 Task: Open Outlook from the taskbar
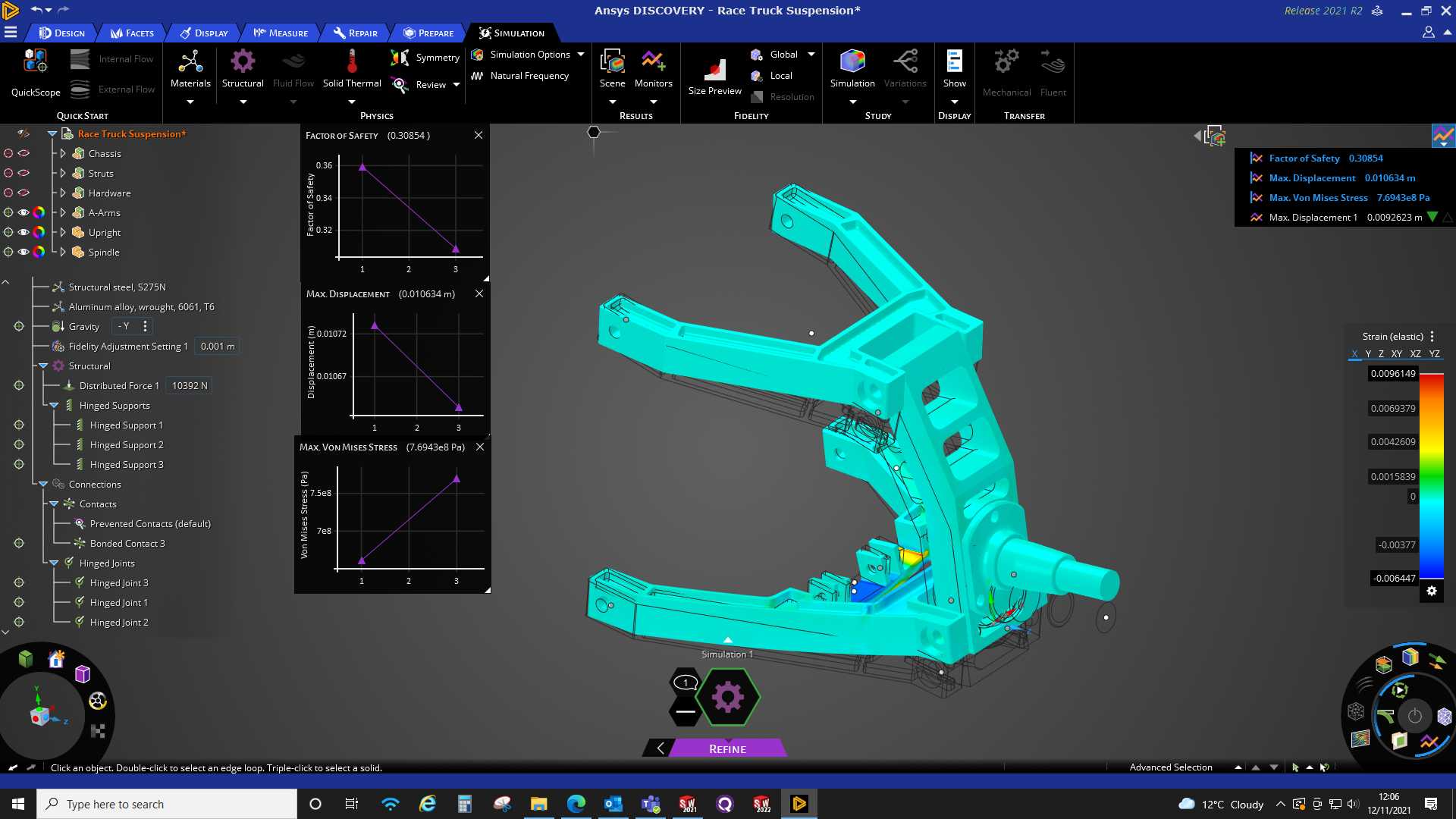tap(613, 804)
